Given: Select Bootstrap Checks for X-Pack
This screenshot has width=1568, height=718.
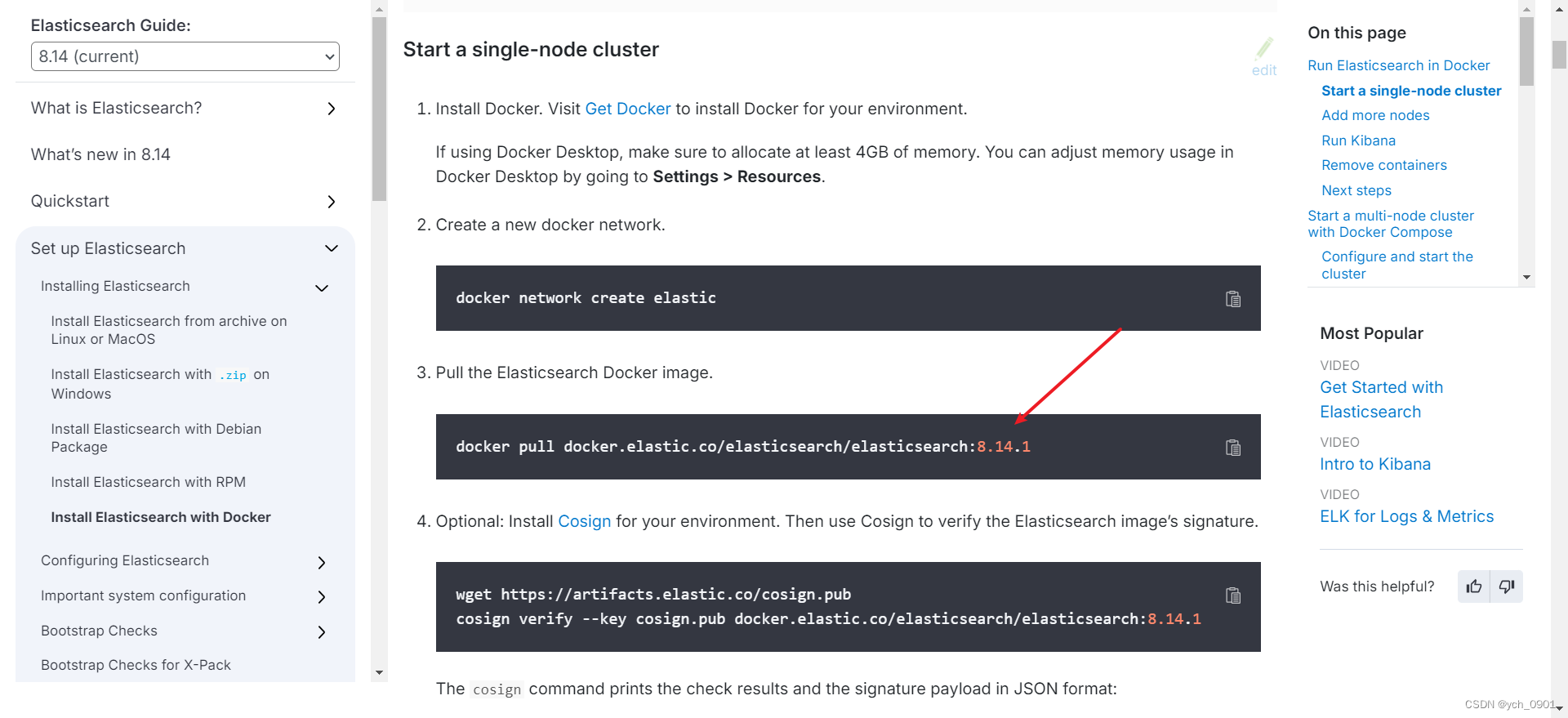Looking at the screenshot, I should coord(136,665).
